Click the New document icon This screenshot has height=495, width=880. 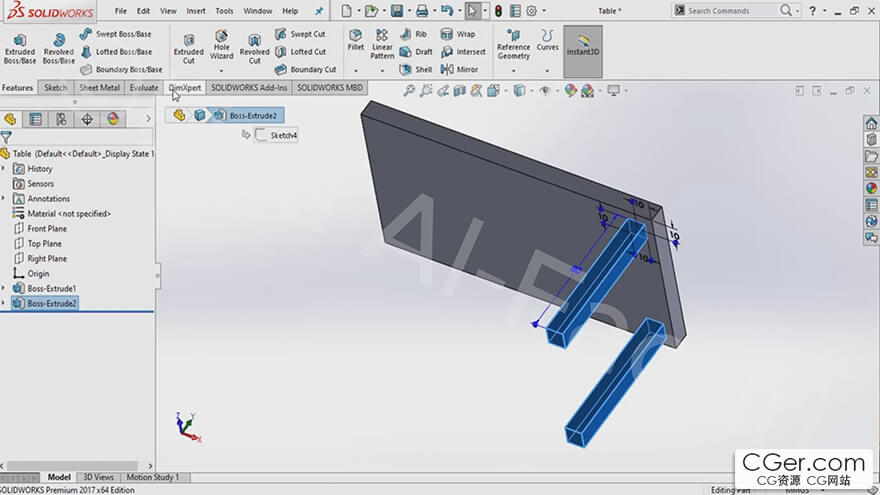pos(346,11)
